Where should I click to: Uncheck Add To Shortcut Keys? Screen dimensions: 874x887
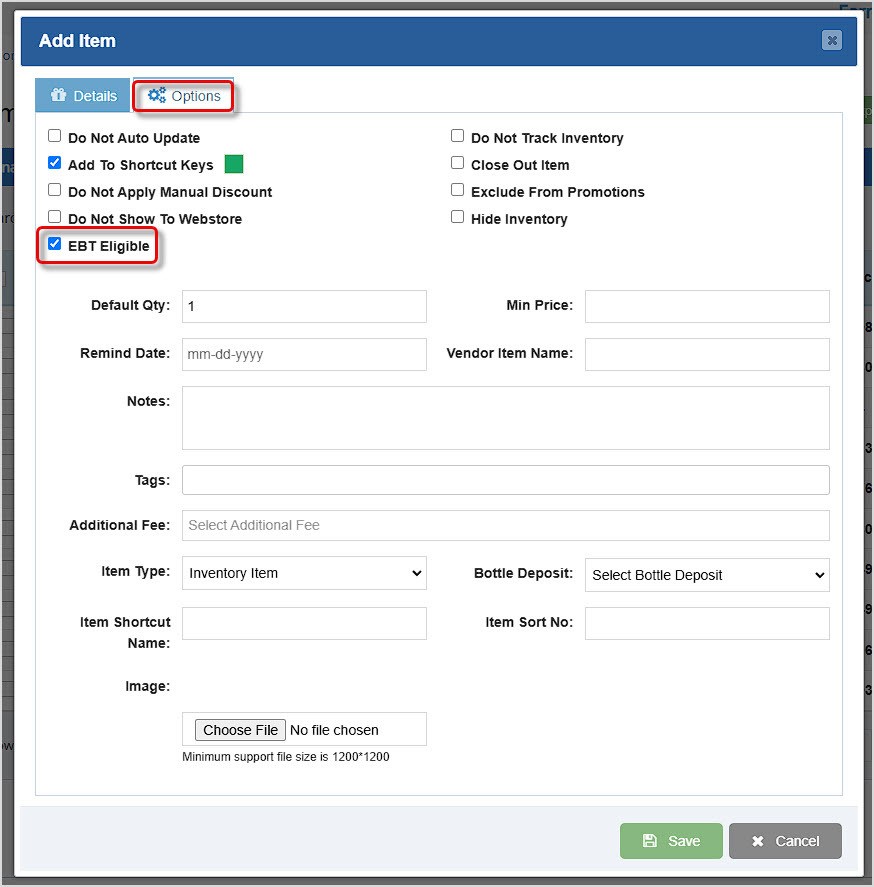[x=54, y=162]
